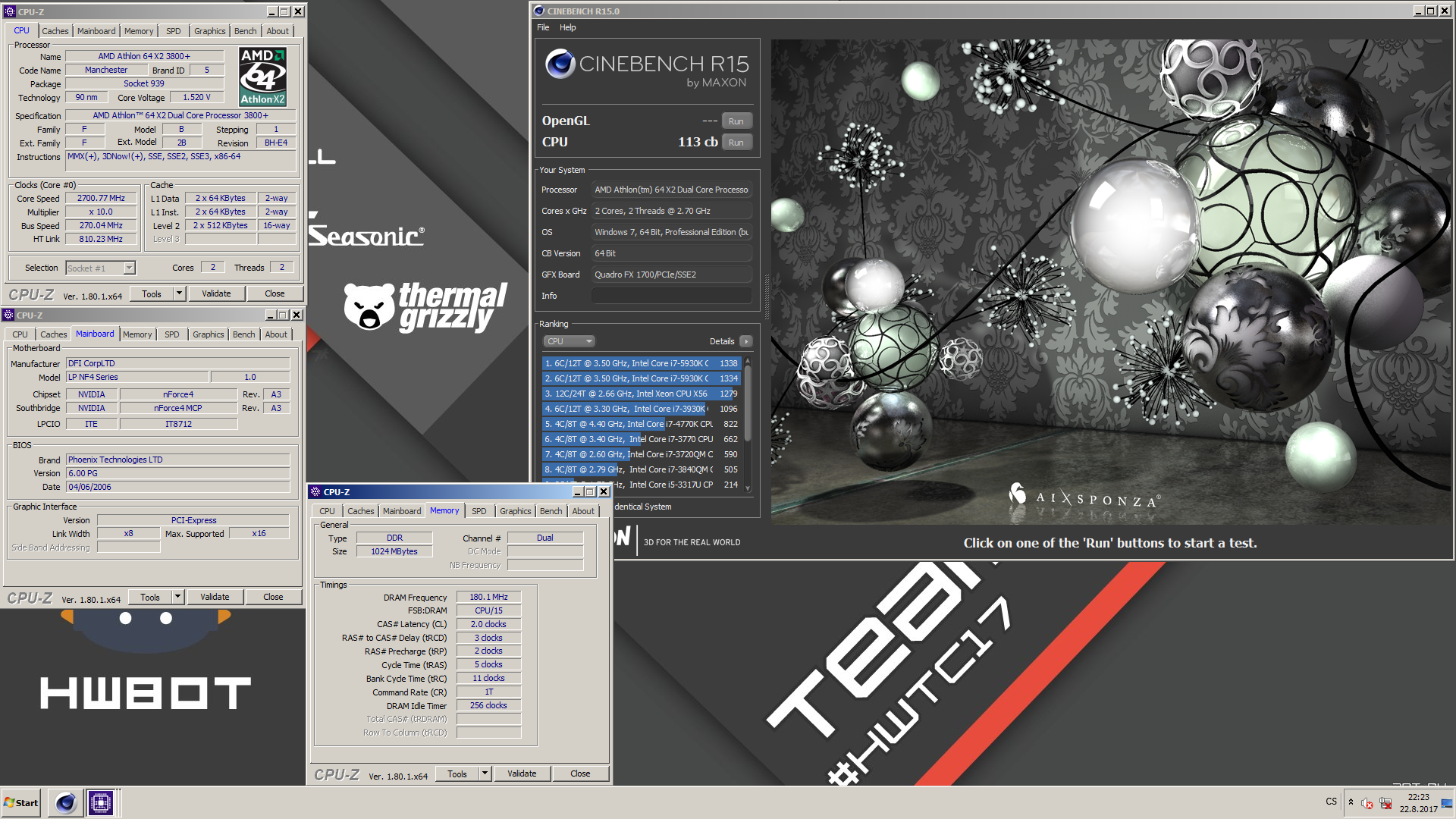Click the CPU-Z title bar icon of the CPU window
Viewport: 1456px width, 819px height.
point(9,11)
